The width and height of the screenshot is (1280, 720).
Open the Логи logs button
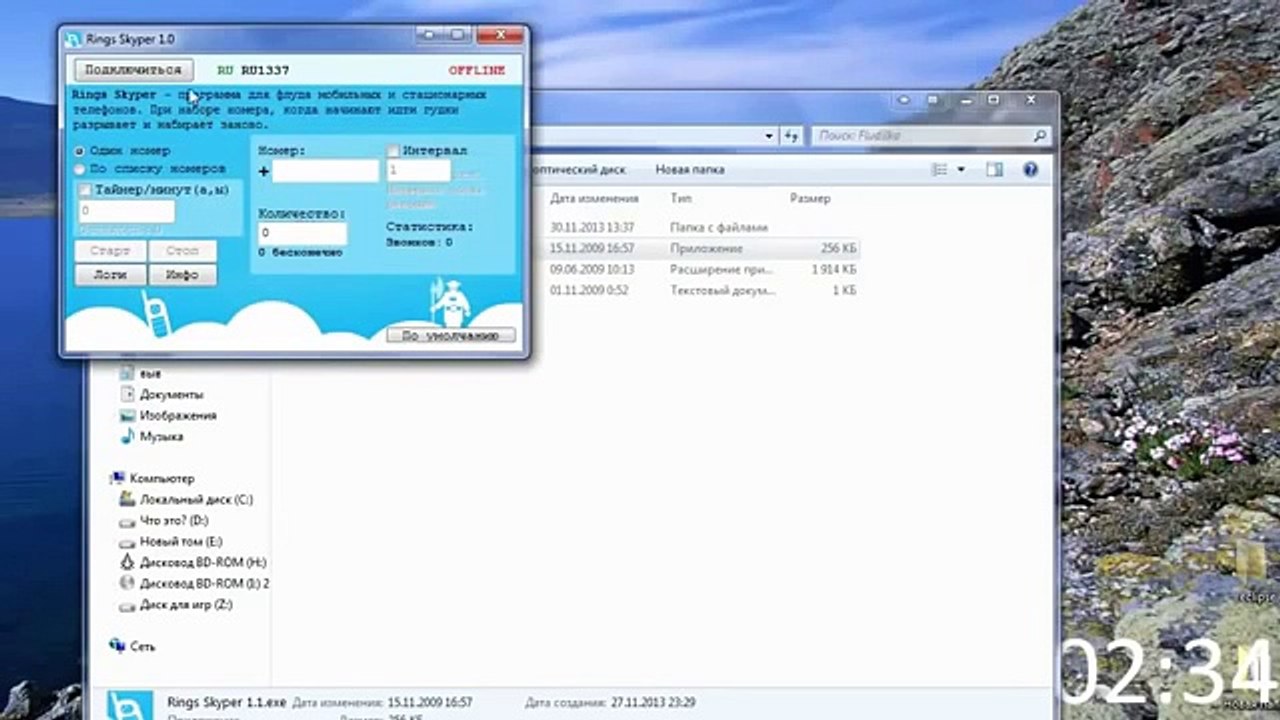[110, 275]
